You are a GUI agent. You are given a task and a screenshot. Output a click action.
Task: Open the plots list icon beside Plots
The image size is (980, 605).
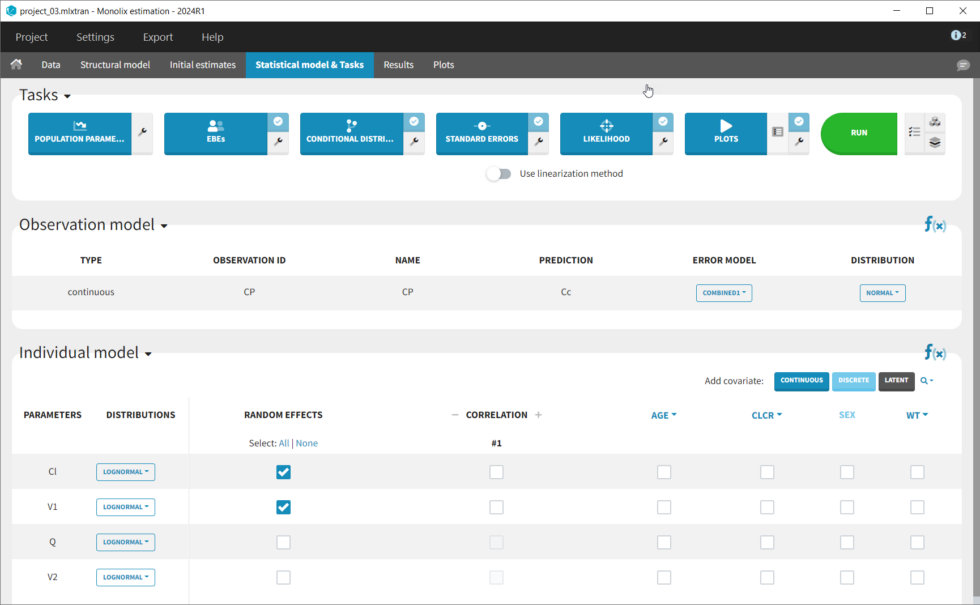point(777,132)
